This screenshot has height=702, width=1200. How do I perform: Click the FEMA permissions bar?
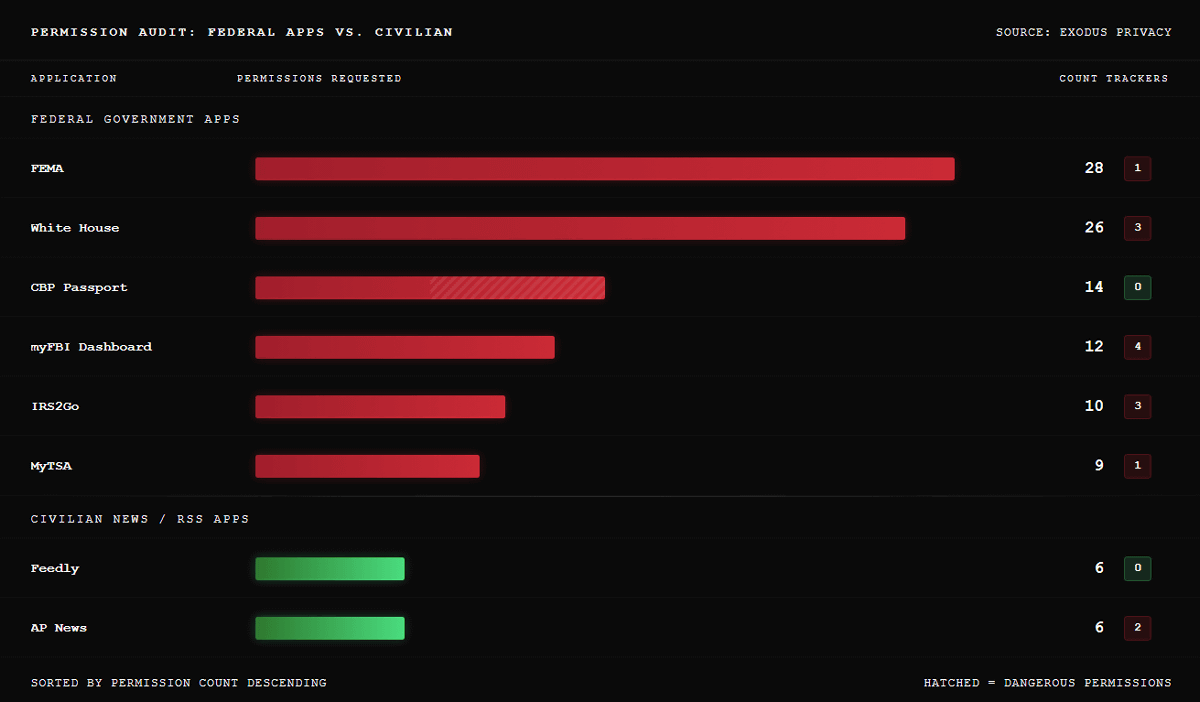[x=605, y=169]
